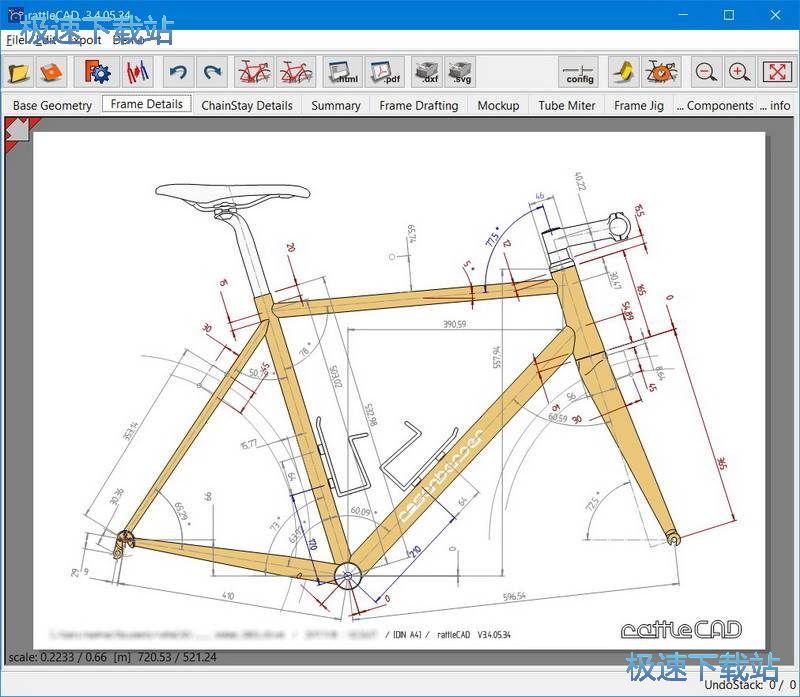The height and width of the screenshot is (697, 800).
Task: Click the 353.14 seatstay dimension
Action: coord(131,431)
